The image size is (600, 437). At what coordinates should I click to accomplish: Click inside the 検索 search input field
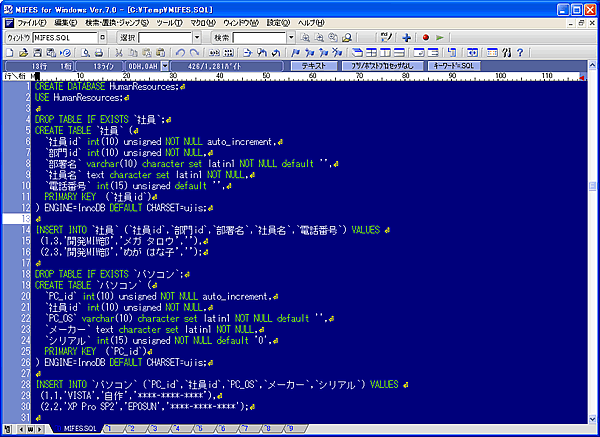(x=259, y=38)
